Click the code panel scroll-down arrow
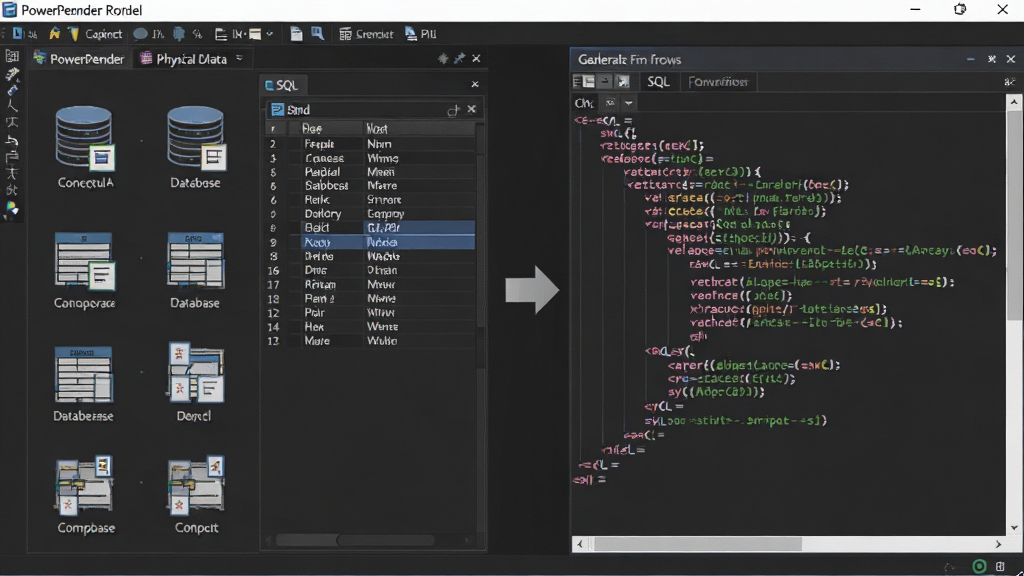 pyautogui.click(x=1014, y=528)
